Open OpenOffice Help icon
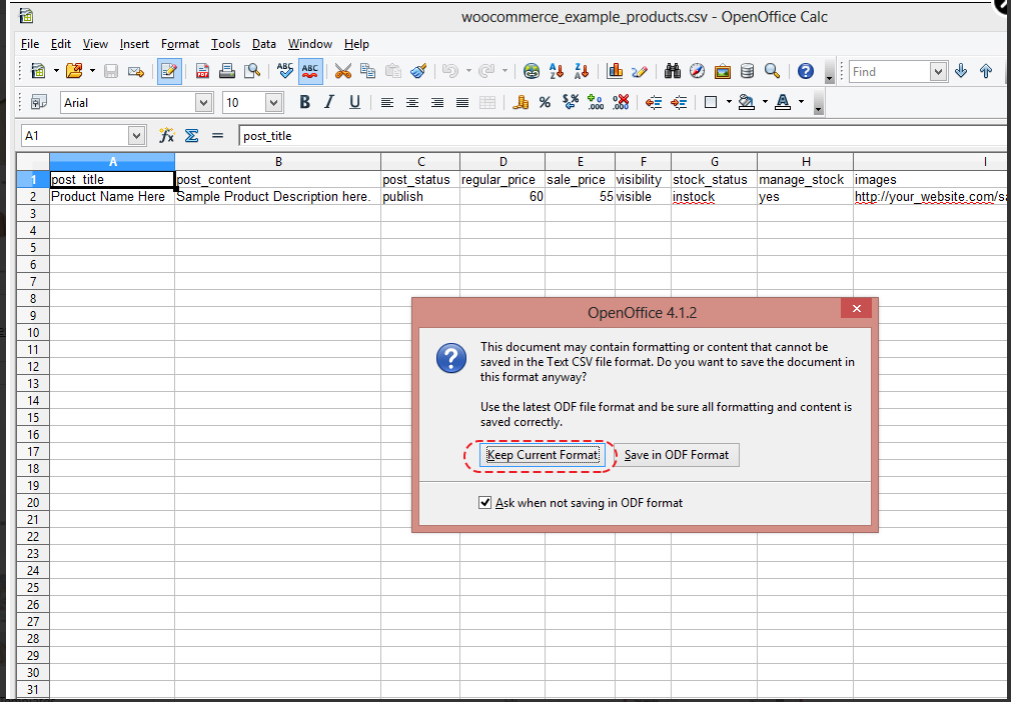Image resolution: width=1011 pixels, height=702 pixels. pos(805,72)
